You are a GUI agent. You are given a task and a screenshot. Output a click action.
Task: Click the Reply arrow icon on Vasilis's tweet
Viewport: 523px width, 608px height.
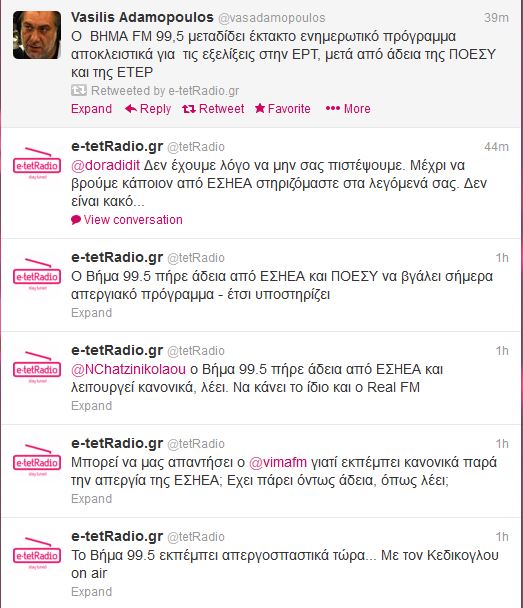pos(131,109)
